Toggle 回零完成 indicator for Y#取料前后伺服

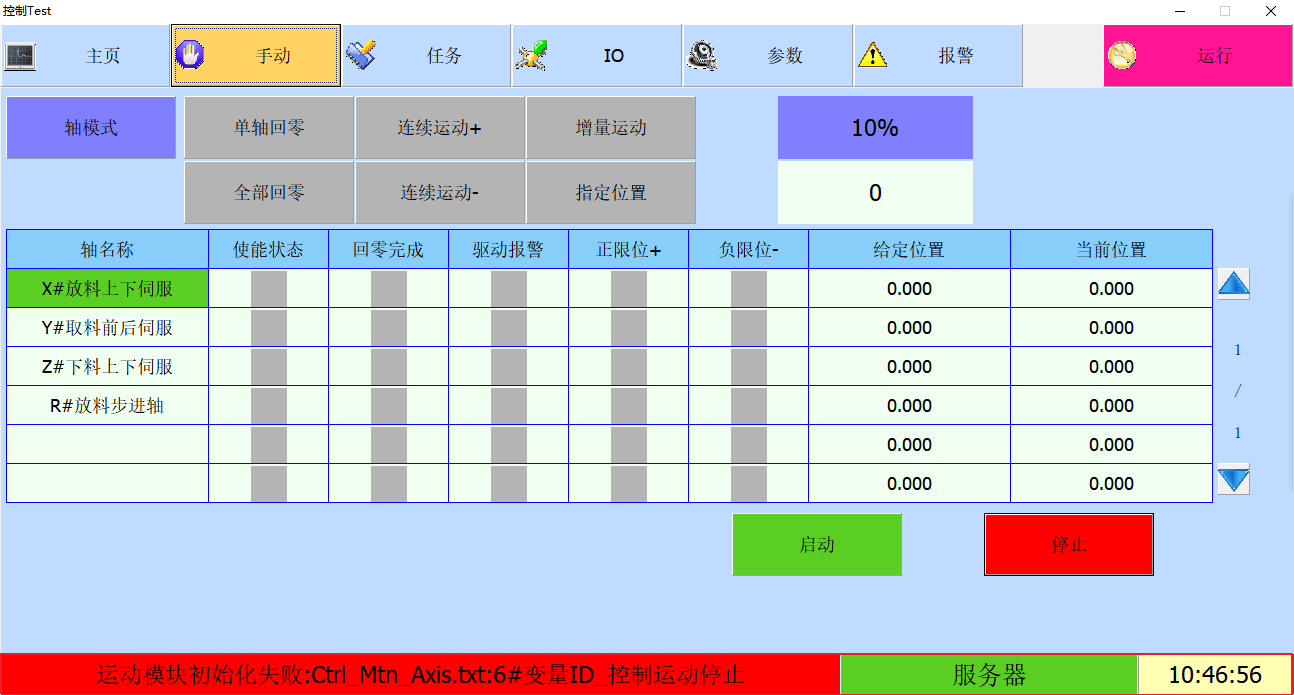(x=388, y=328)
